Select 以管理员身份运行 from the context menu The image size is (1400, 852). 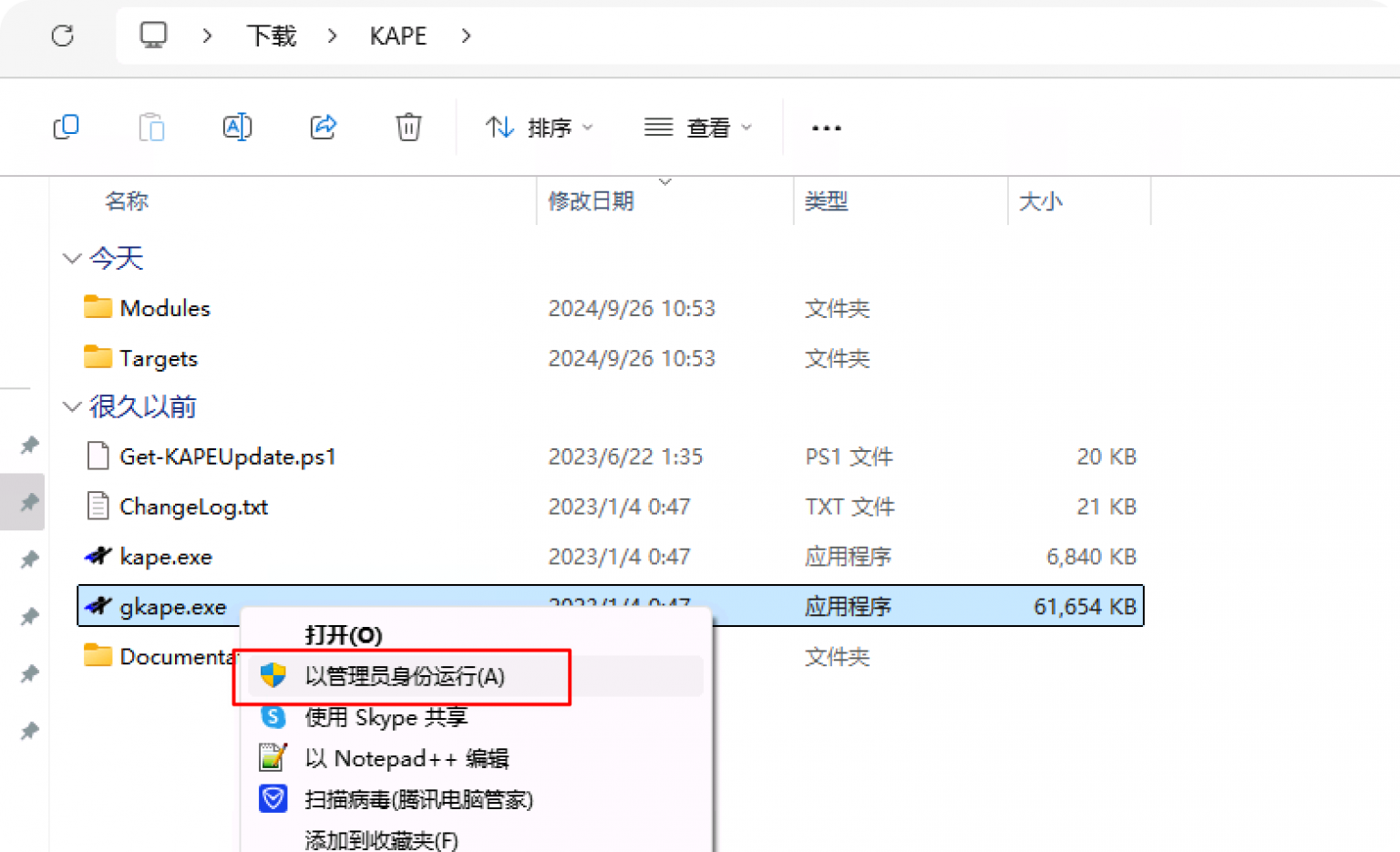point(406,675)
